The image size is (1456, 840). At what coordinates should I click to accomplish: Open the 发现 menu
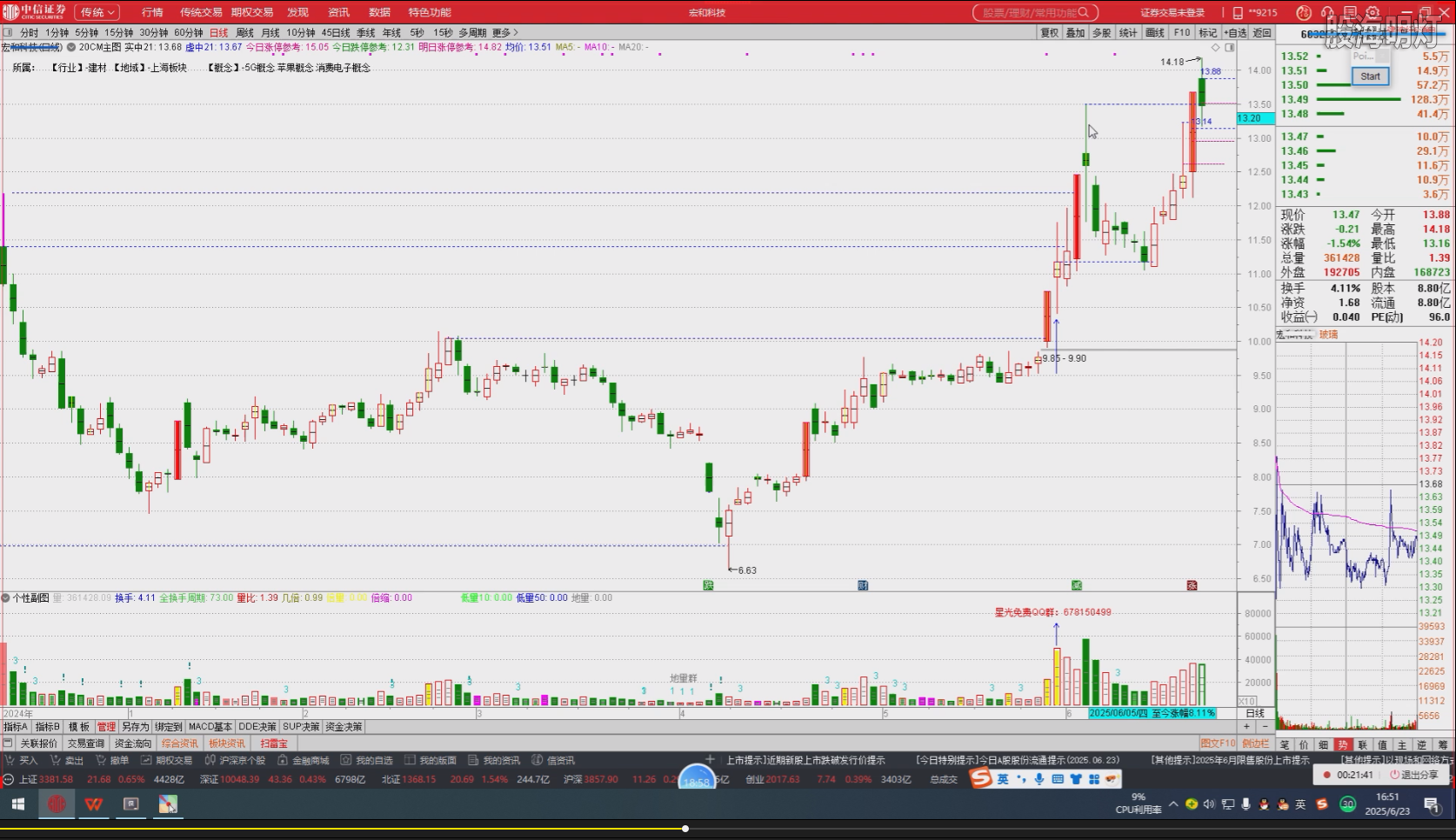pos(297,12)
